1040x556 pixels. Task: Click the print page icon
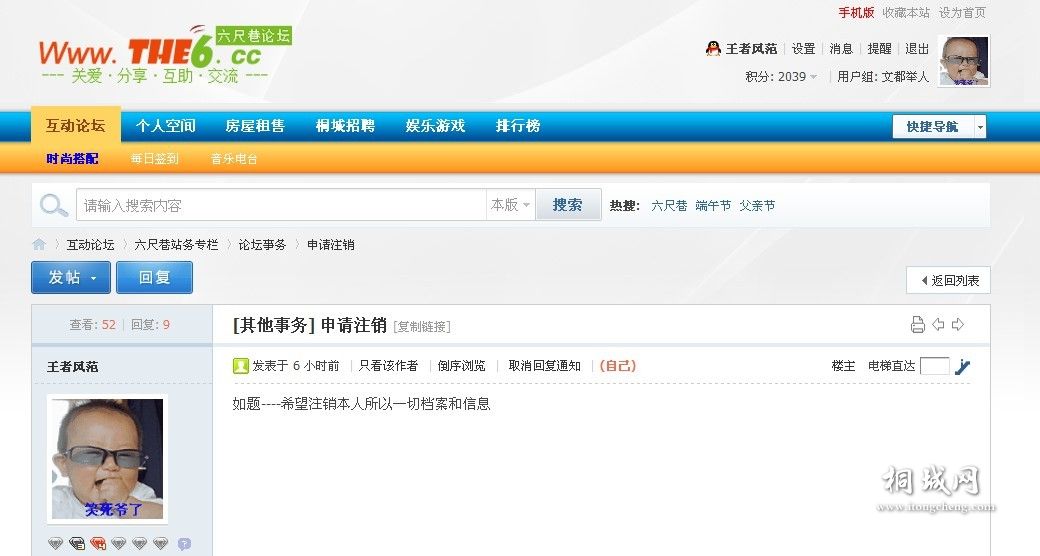[917, 325]
